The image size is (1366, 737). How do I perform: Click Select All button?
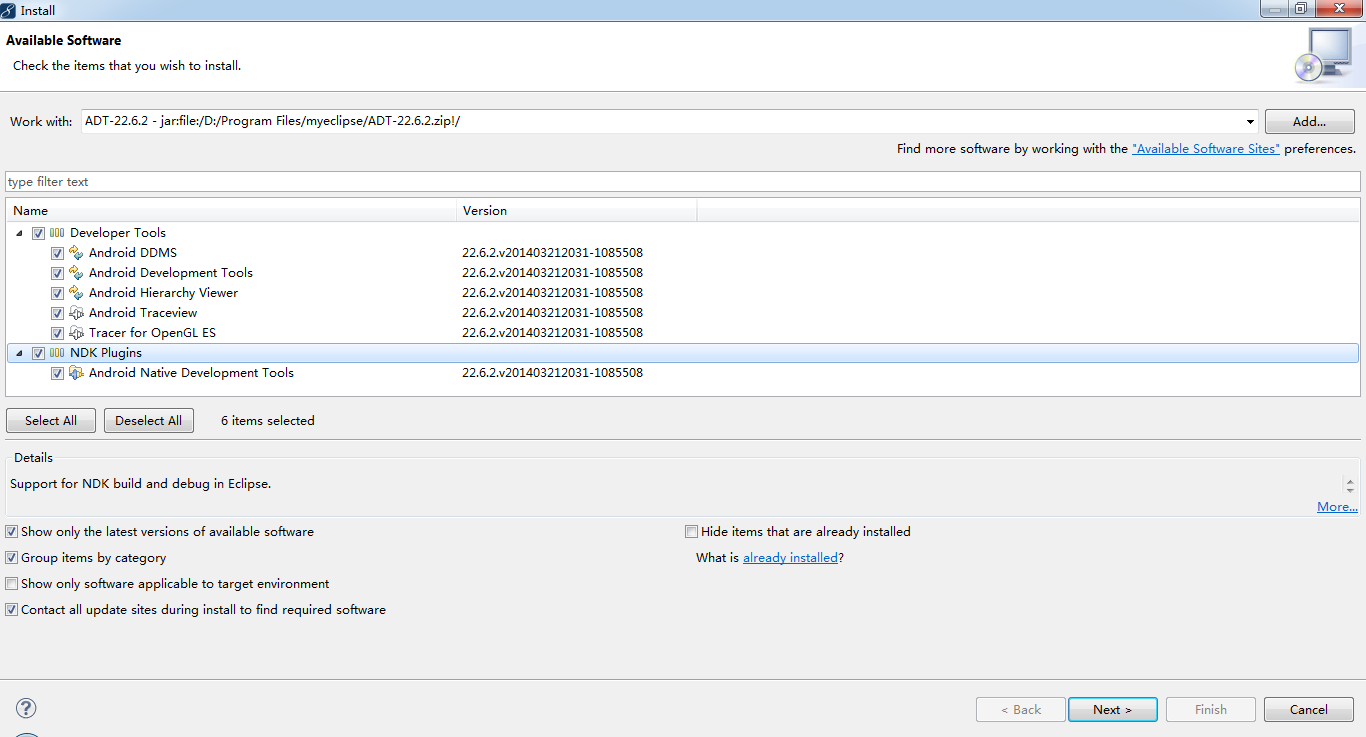(x=51, y=421)
